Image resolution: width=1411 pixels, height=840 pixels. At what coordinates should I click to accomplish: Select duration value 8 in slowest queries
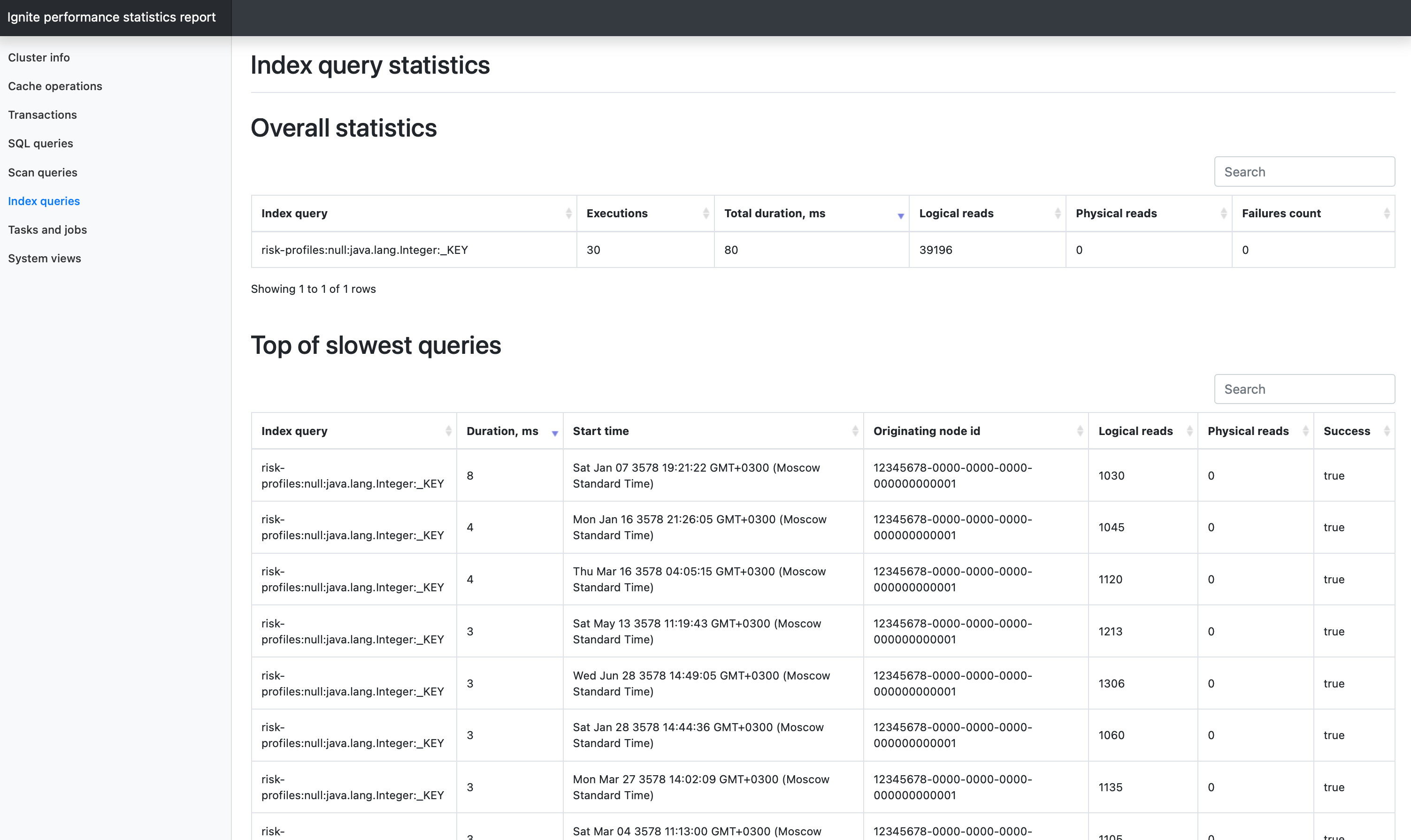[x=470, y=475]
